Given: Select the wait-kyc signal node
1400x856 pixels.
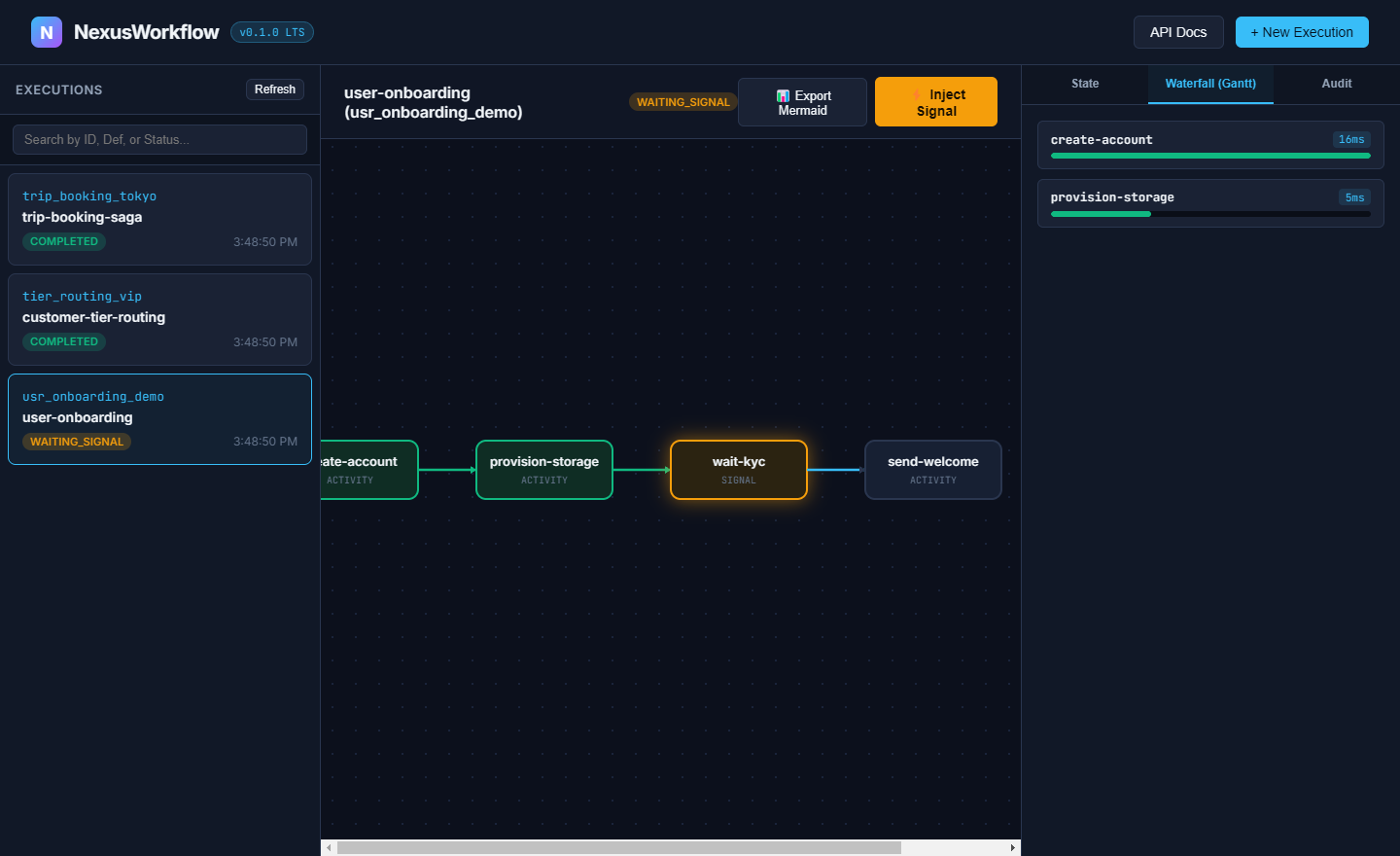Looking at the screenshot, I should click(739, 470).
